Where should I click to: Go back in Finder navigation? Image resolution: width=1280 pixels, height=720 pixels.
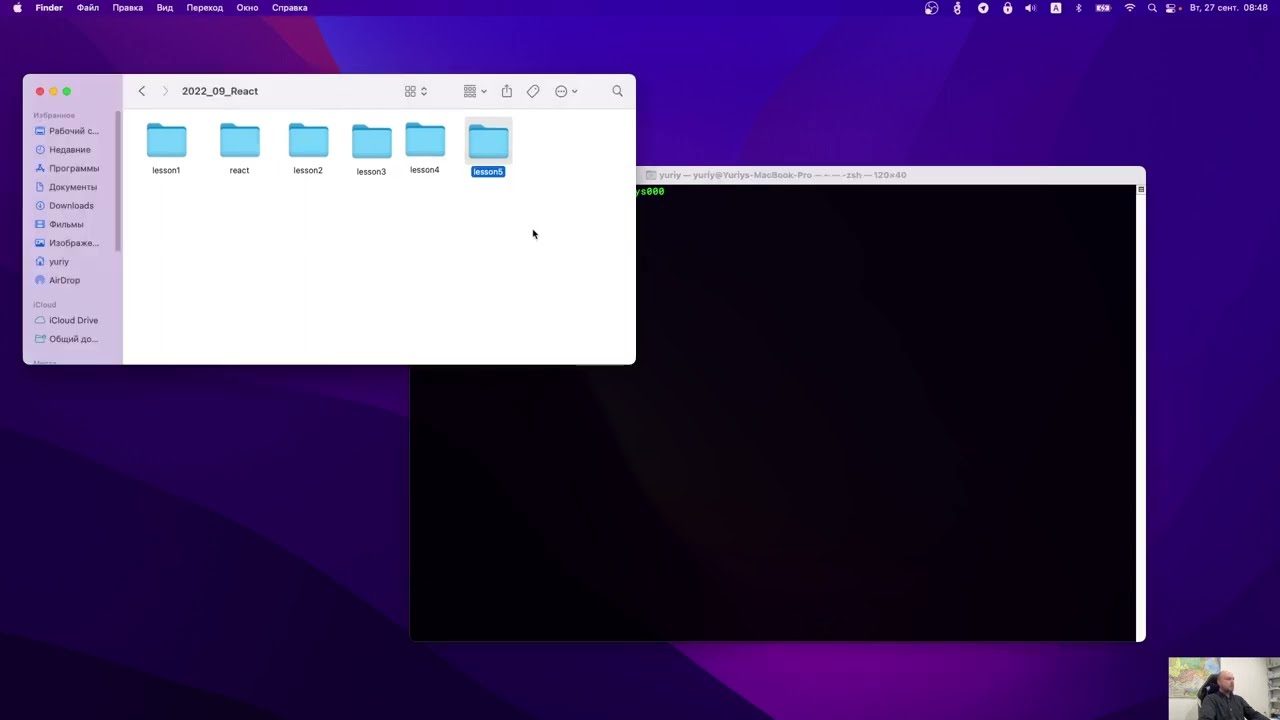pos(142,91)
